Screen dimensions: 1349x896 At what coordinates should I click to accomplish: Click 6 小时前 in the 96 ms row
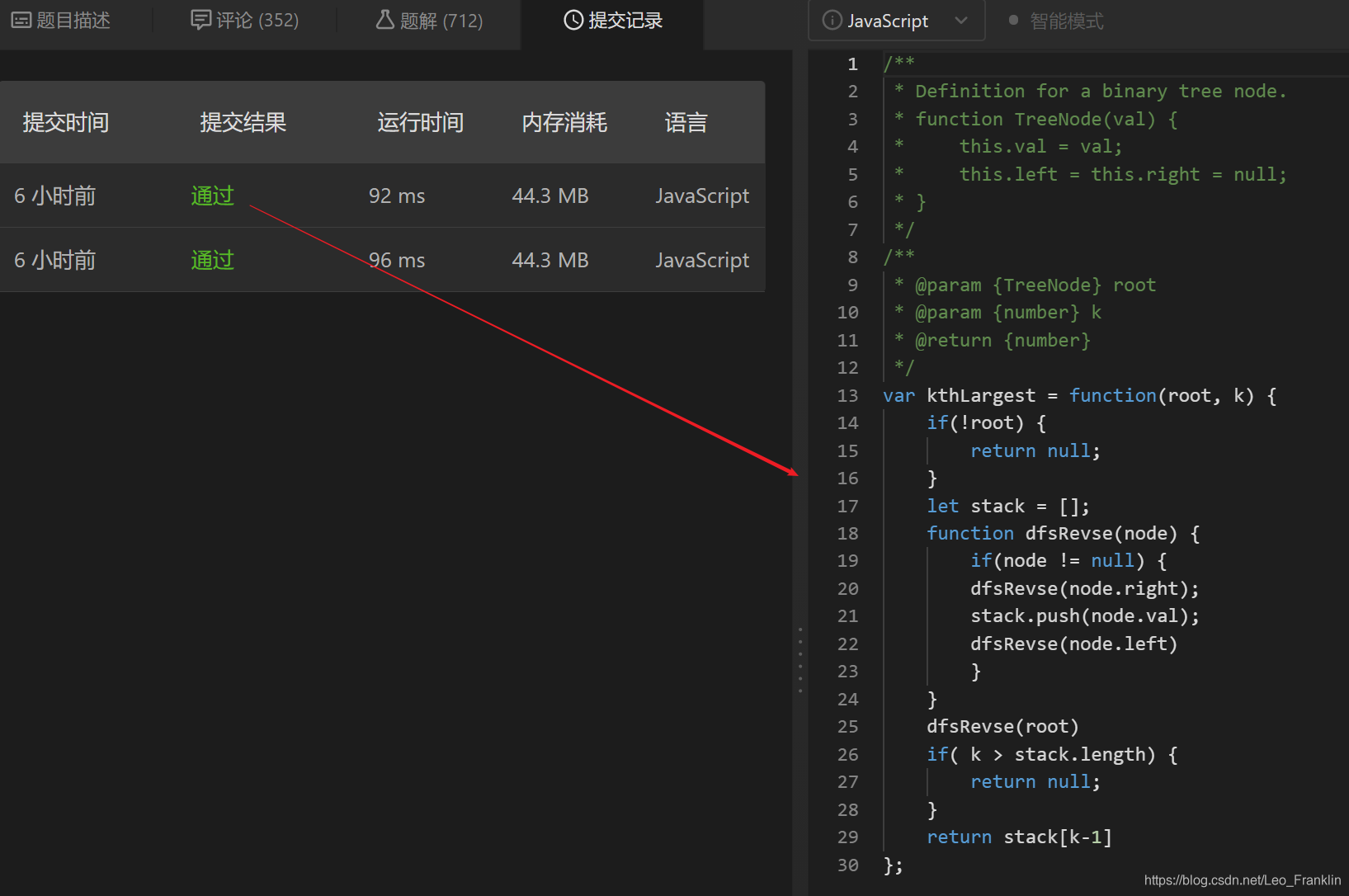pos(55,260)
